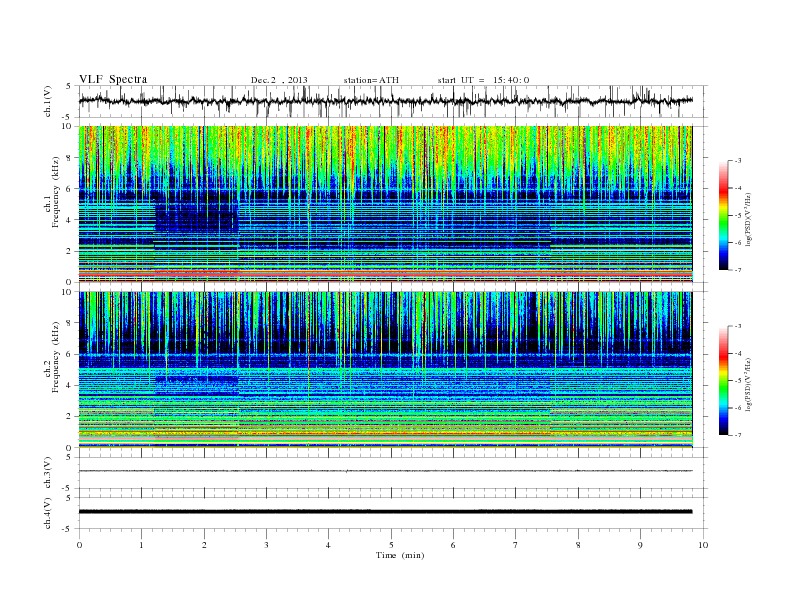
Task: Click the time axis tick label "5"
Action: (391, 545)
